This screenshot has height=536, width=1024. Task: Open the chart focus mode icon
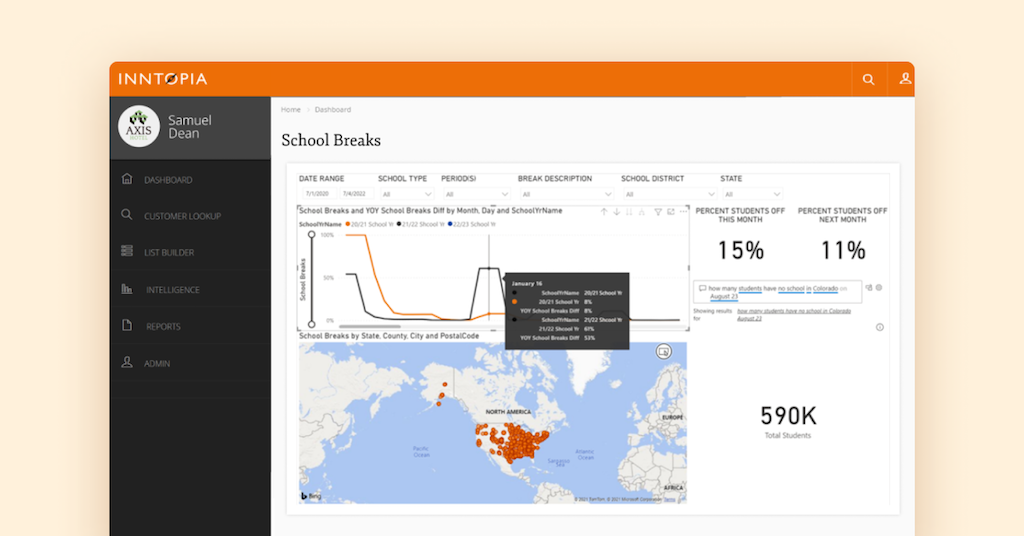(669, 212)
